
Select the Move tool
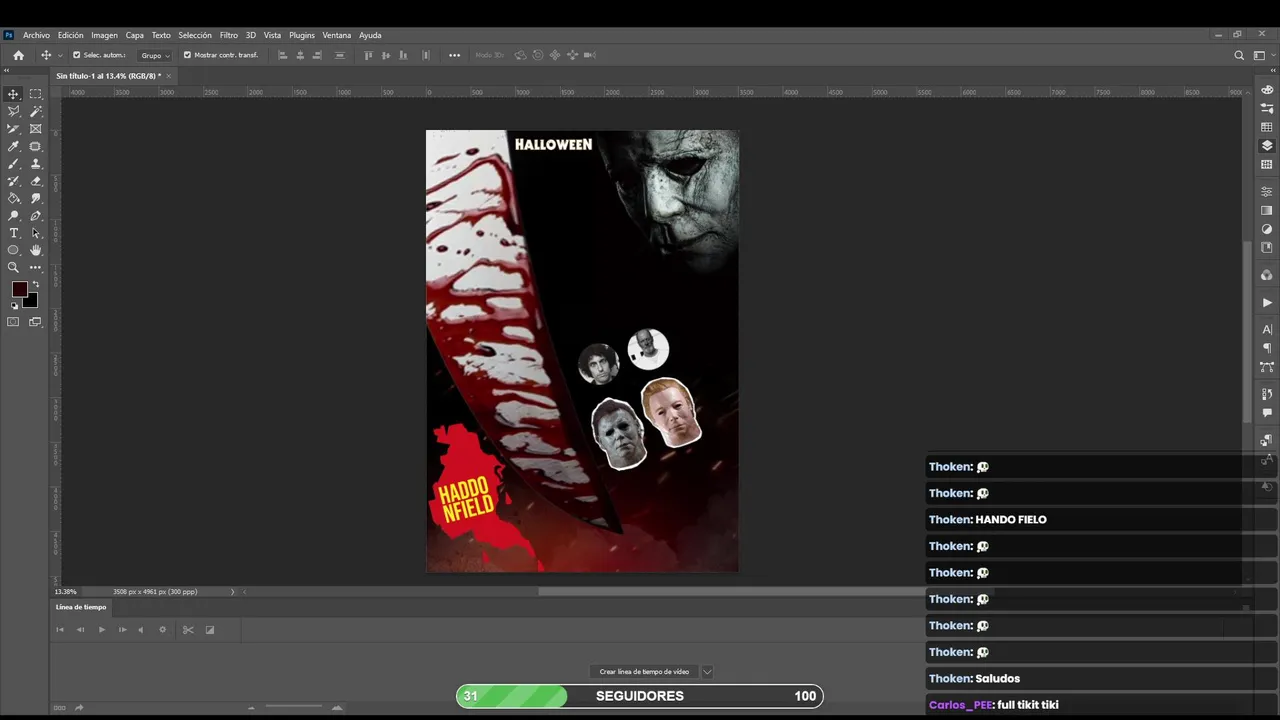coord(14,94)
